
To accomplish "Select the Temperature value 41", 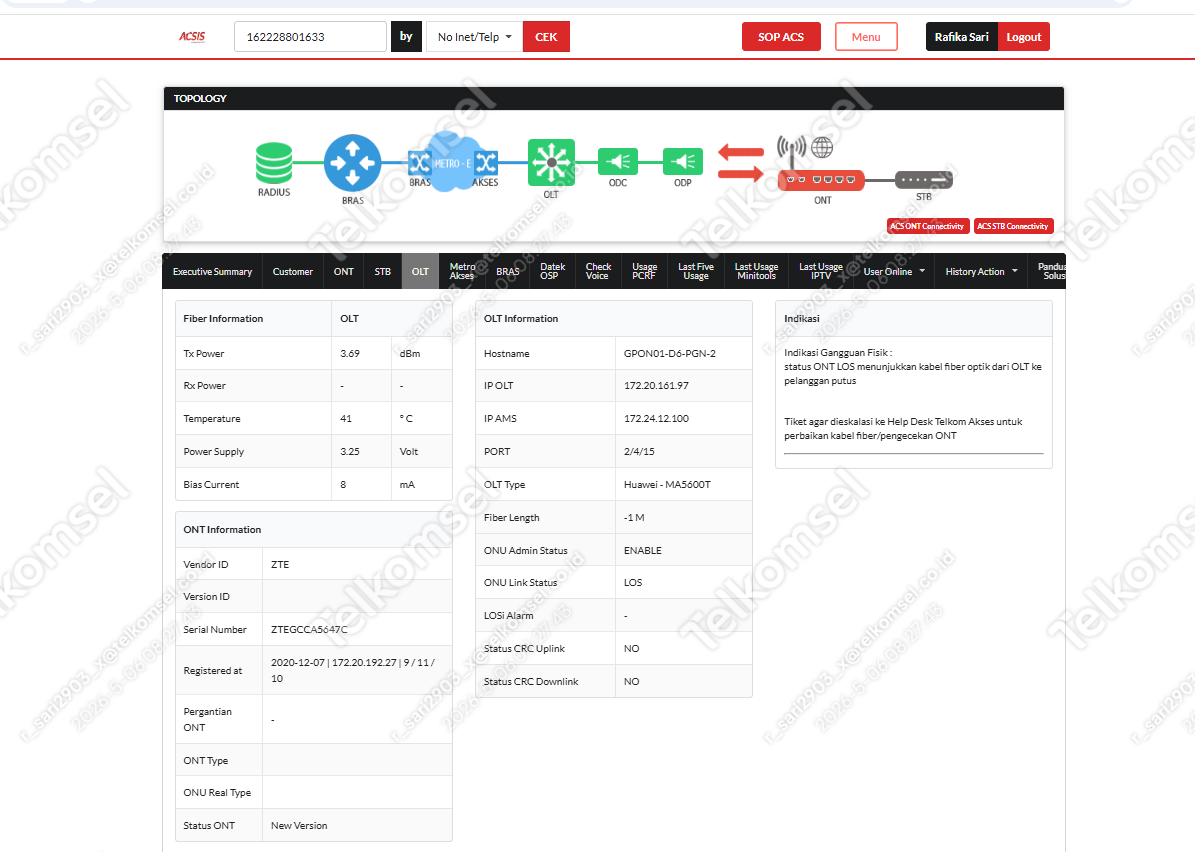I will [346, 418].
